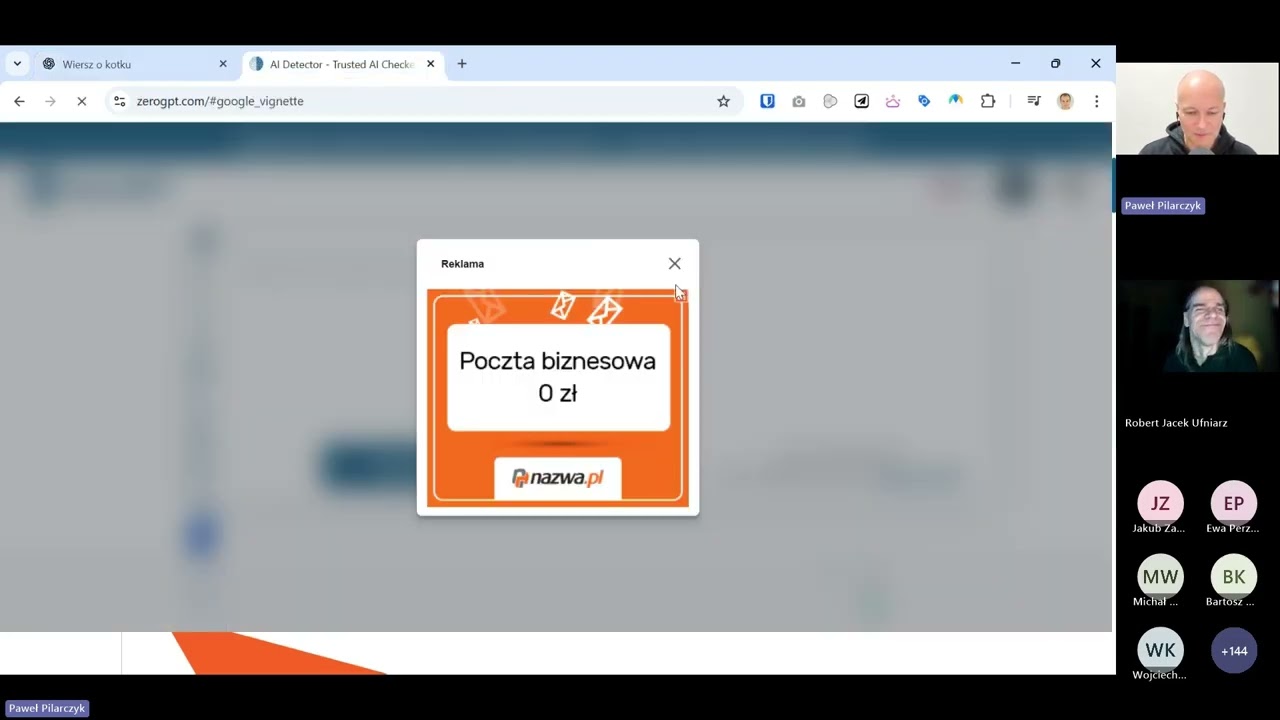Open a new browser tab
The image size is (1280, 720).
point(462,64)
